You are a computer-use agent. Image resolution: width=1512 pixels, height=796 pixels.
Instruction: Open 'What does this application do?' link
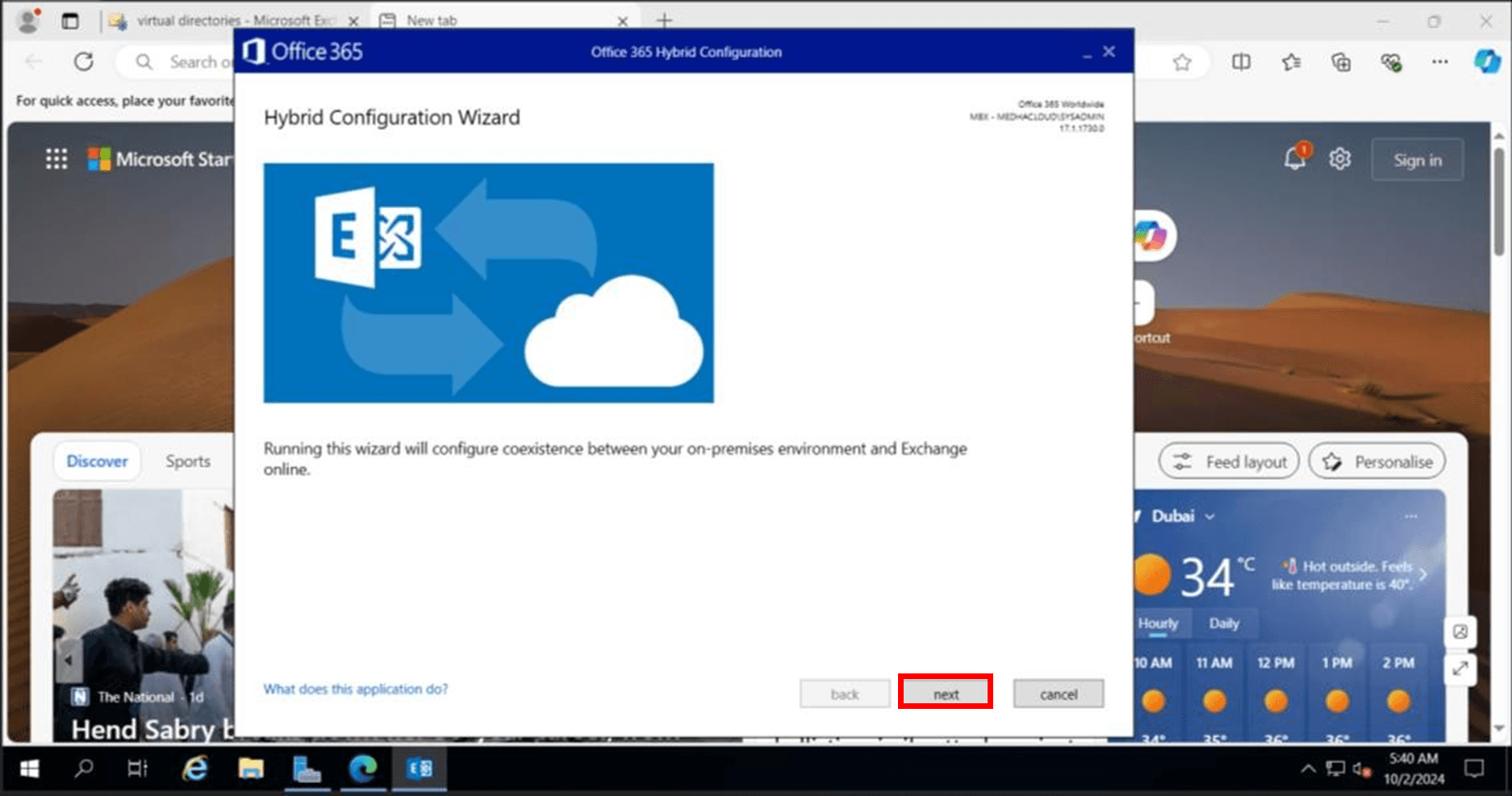coord(355,689)
